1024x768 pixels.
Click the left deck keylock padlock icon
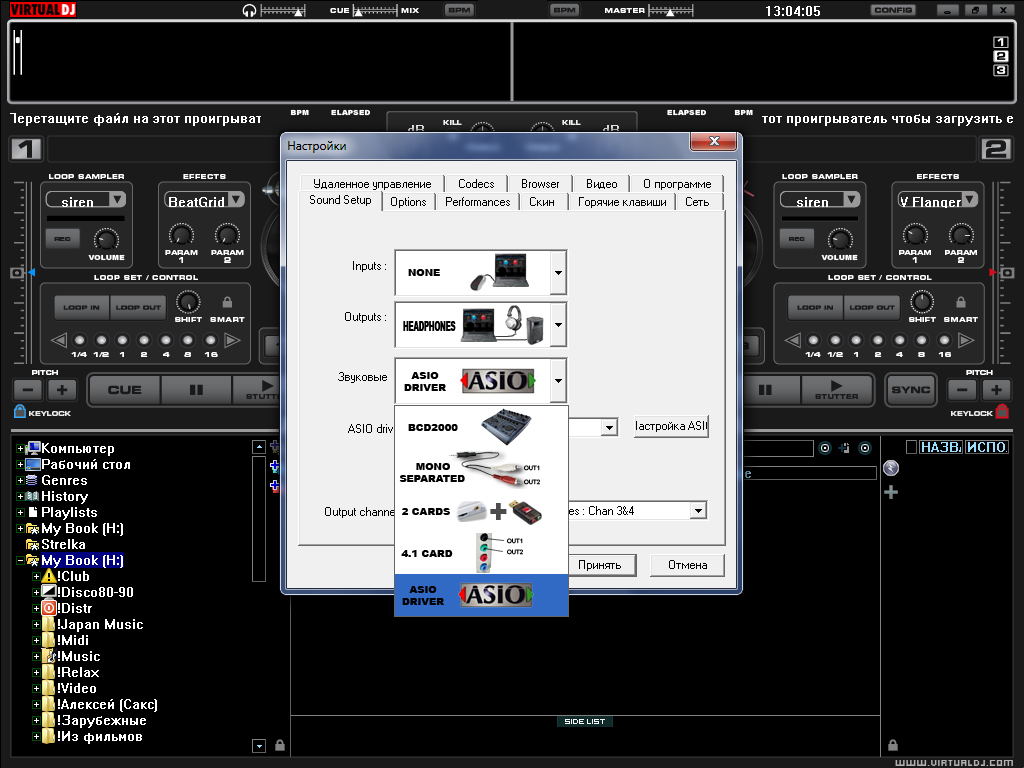20,411
